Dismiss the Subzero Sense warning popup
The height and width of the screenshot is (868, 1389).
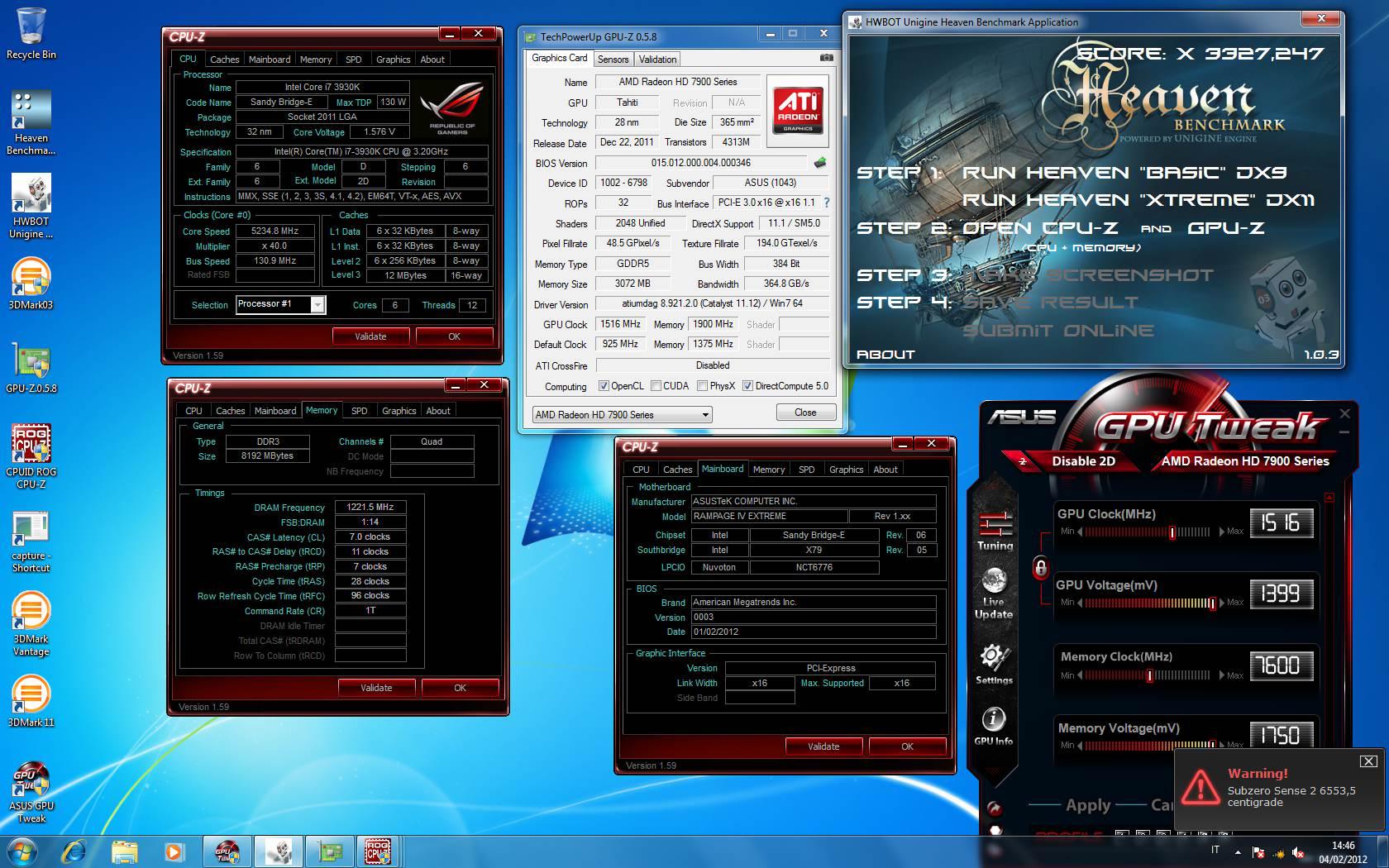tap(1368, 761)
